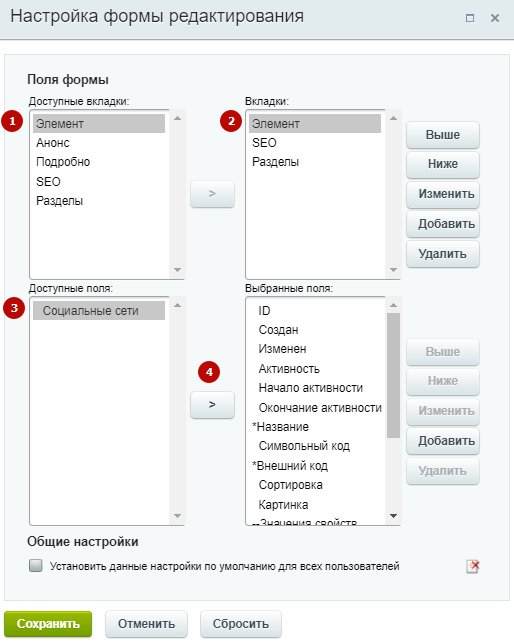
Task: Click the scrollbar thumb in selected fields list
Action: (x=393, y=375)
